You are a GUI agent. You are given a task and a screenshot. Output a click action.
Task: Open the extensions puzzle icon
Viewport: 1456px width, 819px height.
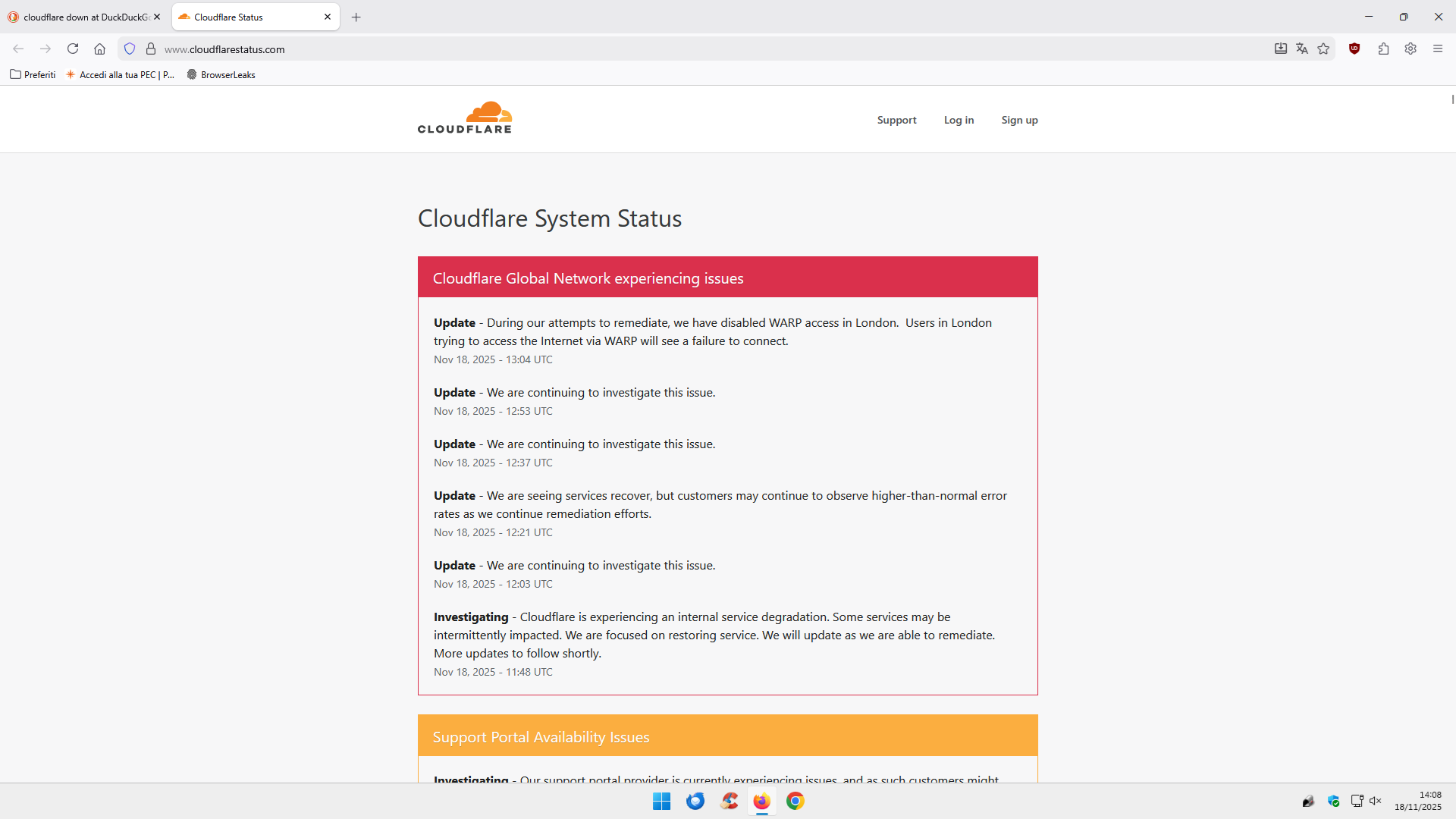[1383, 49]
